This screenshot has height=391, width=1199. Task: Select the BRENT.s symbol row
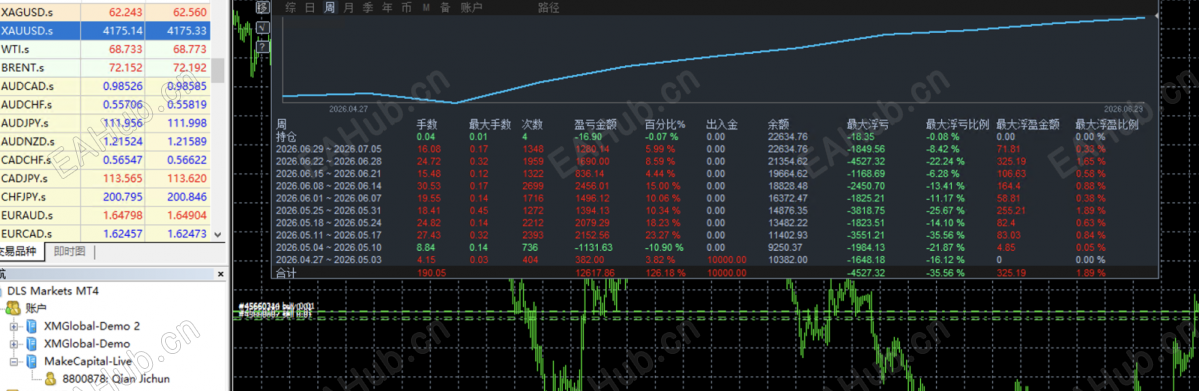[x=106, y=67]
